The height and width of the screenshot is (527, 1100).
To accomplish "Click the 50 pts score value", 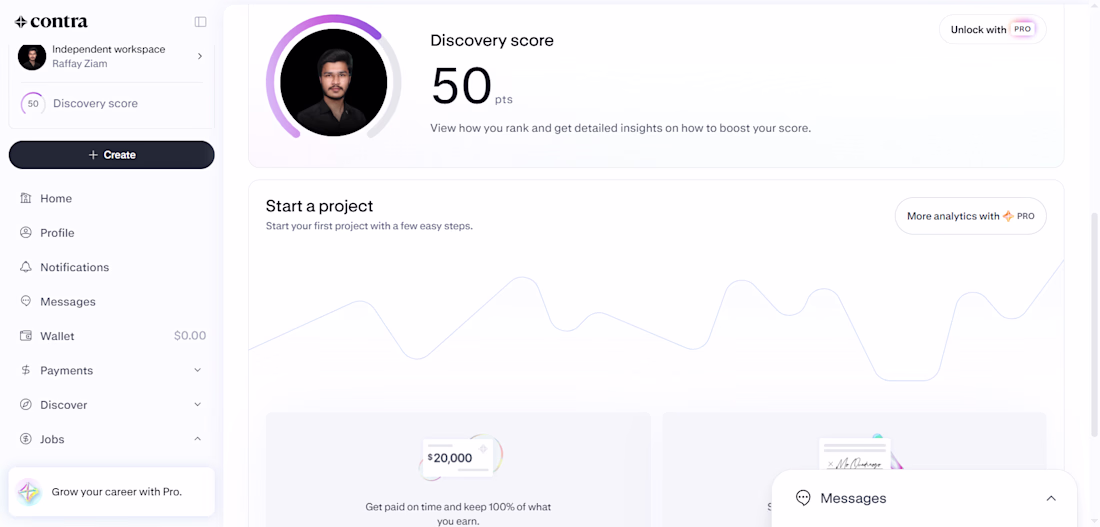I will click(x=471, y=86).
